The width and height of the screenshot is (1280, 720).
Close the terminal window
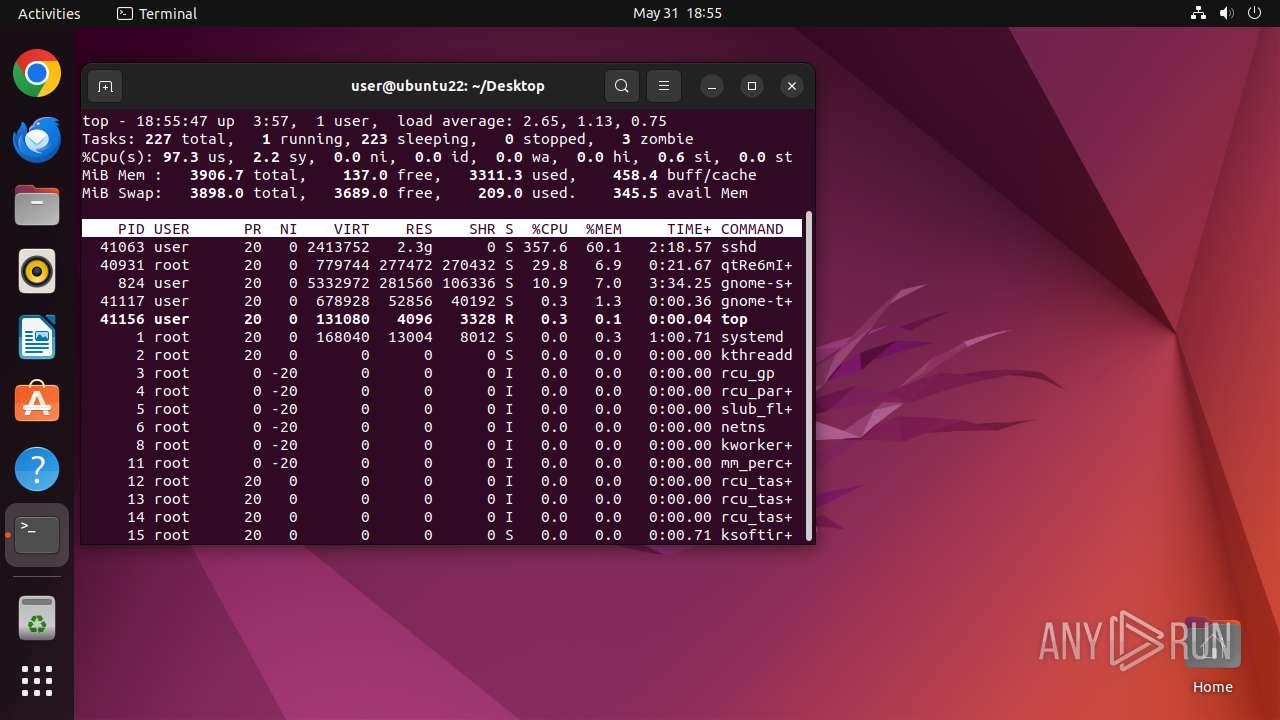[x=792, y=86]
